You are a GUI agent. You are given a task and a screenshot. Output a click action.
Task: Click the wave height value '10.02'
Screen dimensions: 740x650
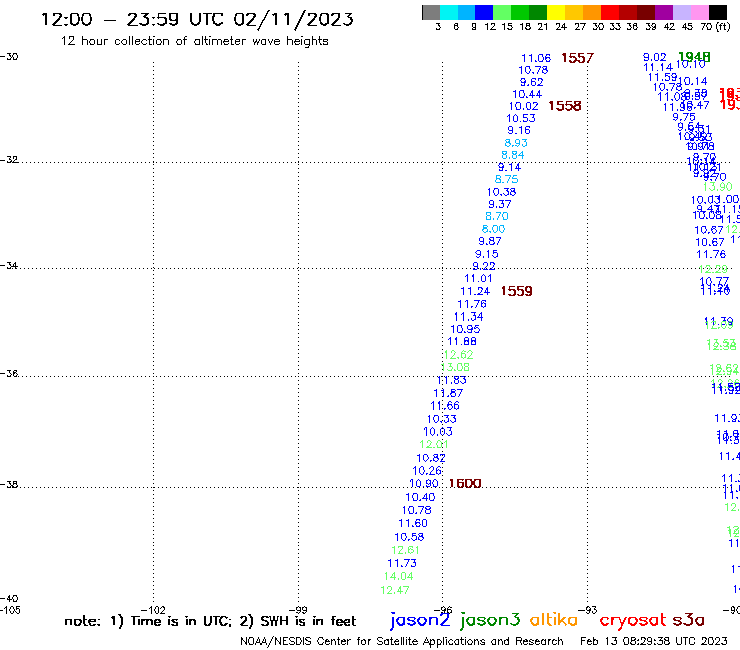pyautogui.click(x=523, y=107)
